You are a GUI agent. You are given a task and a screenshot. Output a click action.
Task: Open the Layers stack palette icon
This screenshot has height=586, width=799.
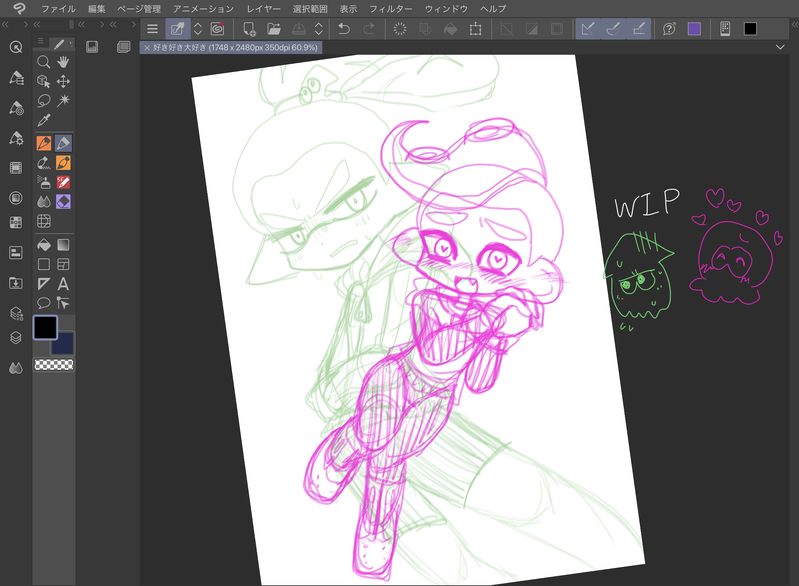tap(16, 337)
